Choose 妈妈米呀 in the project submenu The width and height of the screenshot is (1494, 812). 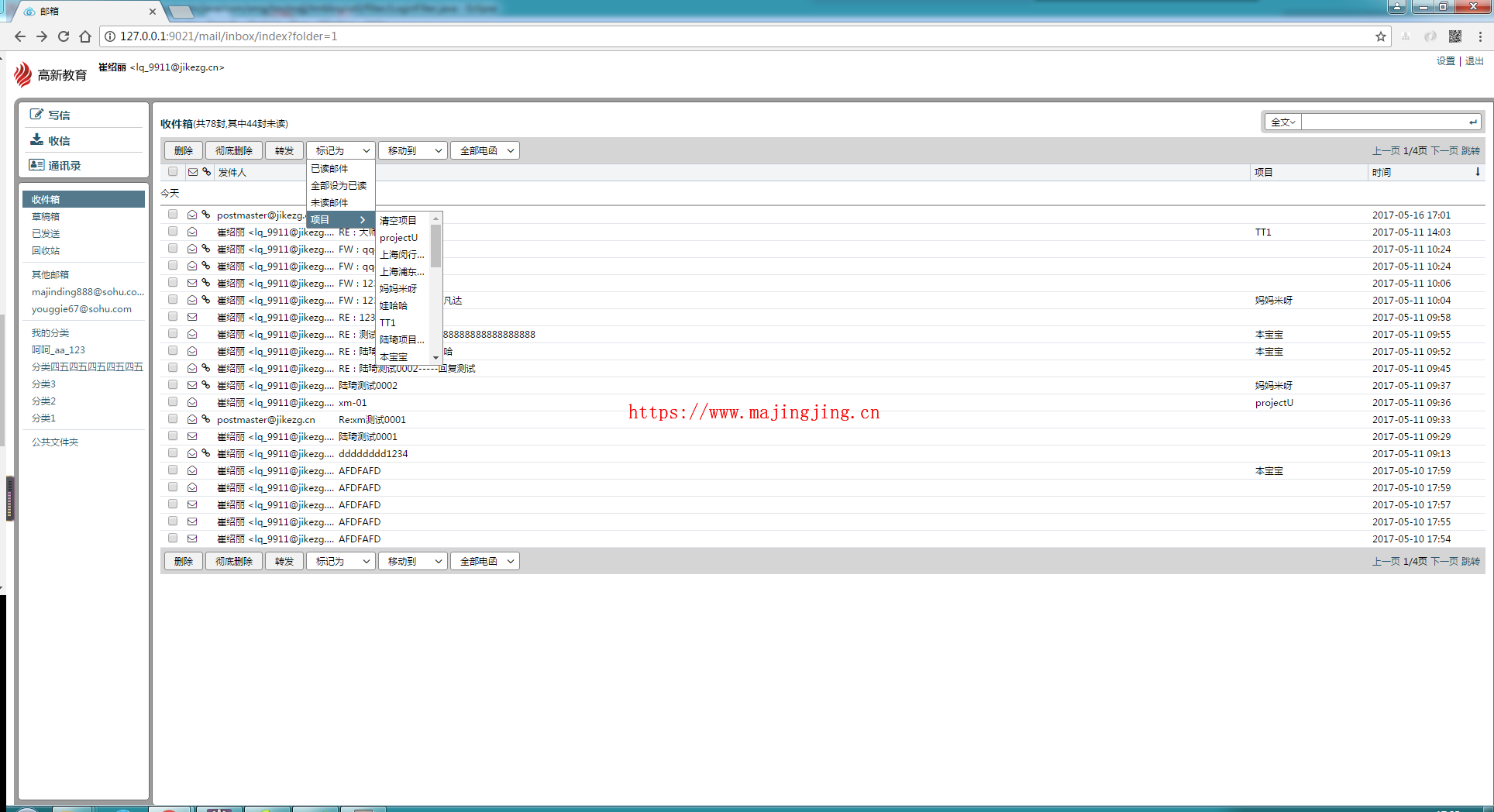click(404, 289)
